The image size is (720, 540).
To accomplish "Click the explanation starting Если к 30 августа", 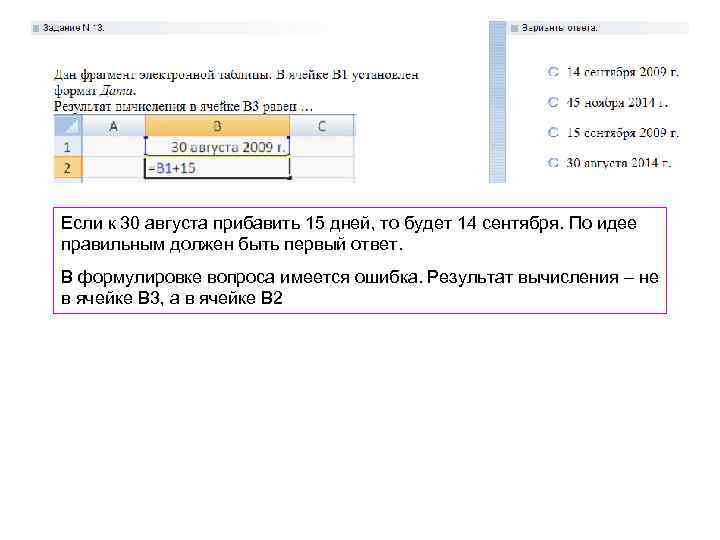I will coord(349,234).
